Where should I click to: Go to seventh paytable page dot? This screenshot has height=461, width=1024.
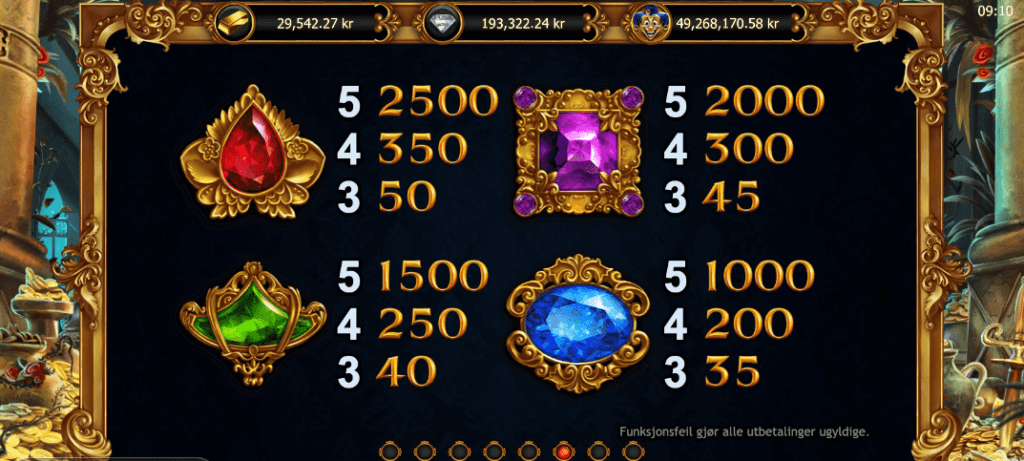click(x=598, y=451)
